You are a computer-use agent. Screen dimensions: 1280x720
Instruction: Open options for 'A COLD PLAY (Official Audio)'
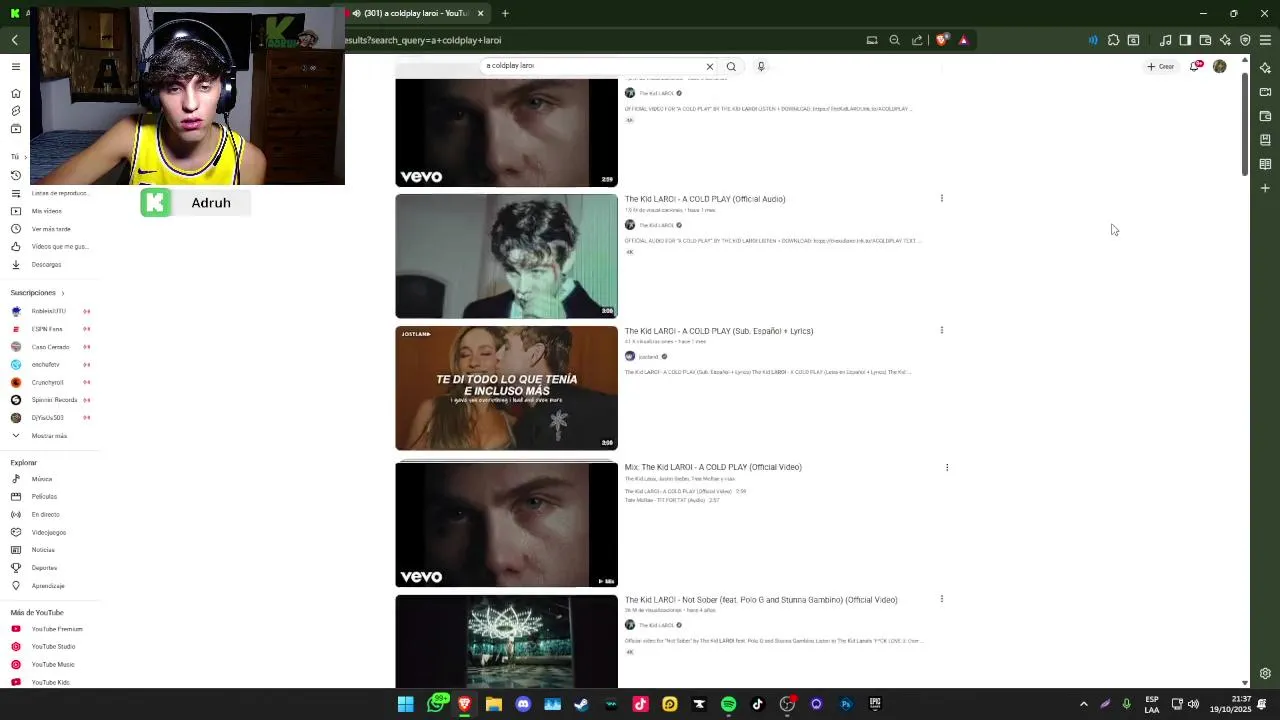(x=941, y=198)
